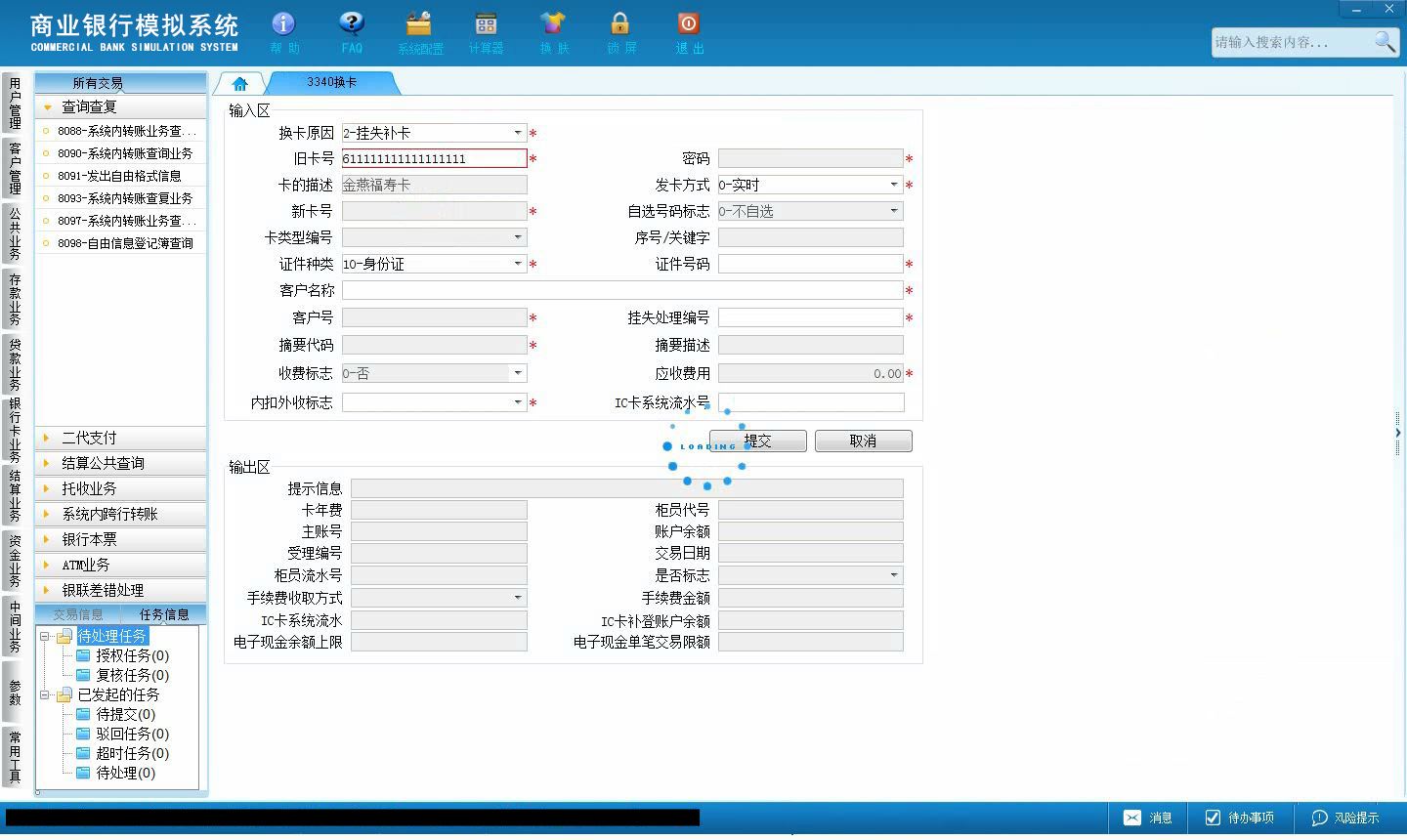This screenshot has width=1407, height=840.
Task: Open the 自选号码标志 dropdown
Action: [x=894, y=211]
